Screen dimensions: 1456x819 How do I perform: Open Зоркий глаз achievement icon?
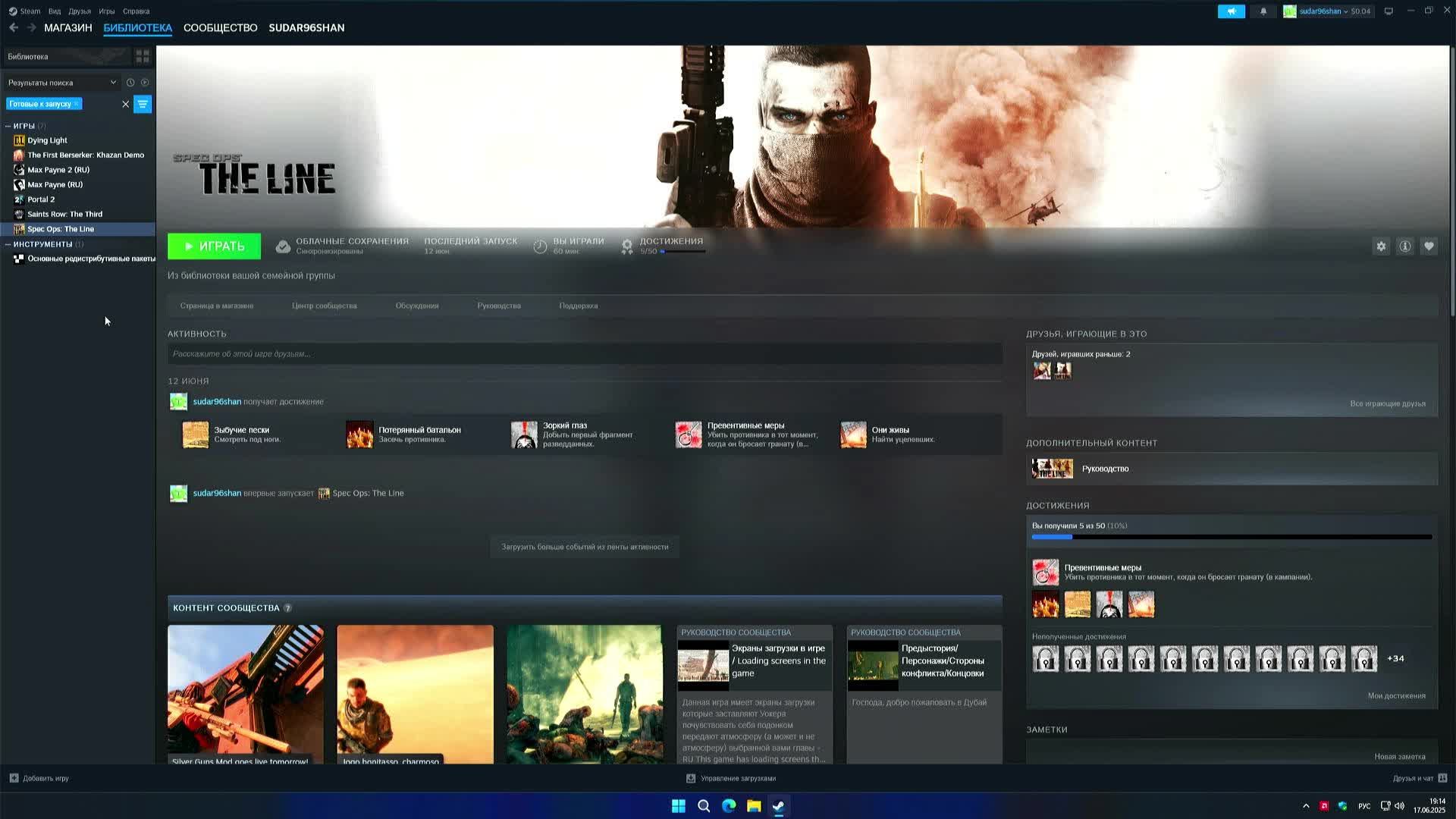(x=524, y=435)
